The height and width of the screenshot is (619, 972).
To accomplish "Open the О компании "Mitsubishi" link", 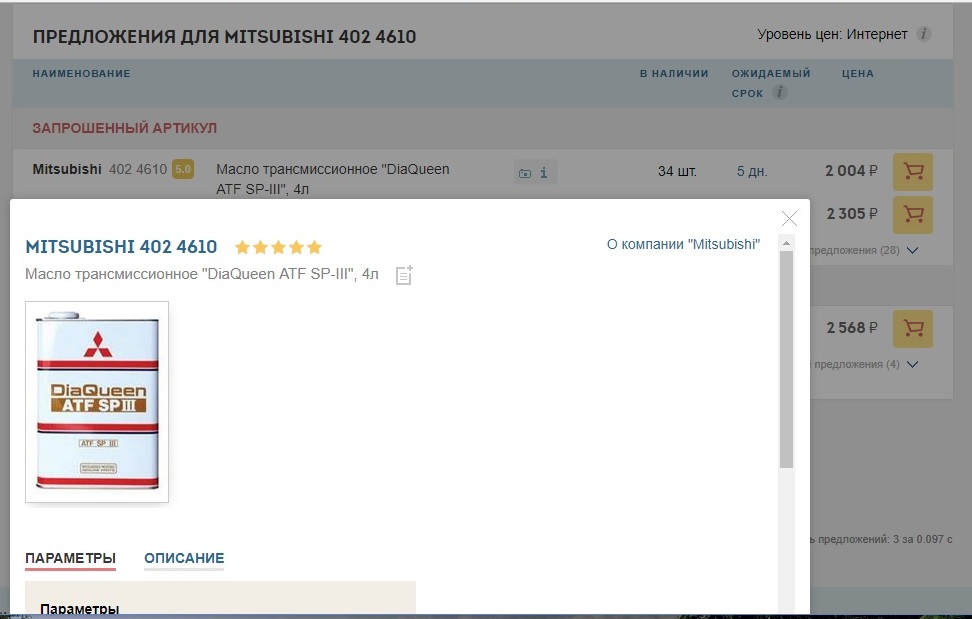I will (683, 244).
